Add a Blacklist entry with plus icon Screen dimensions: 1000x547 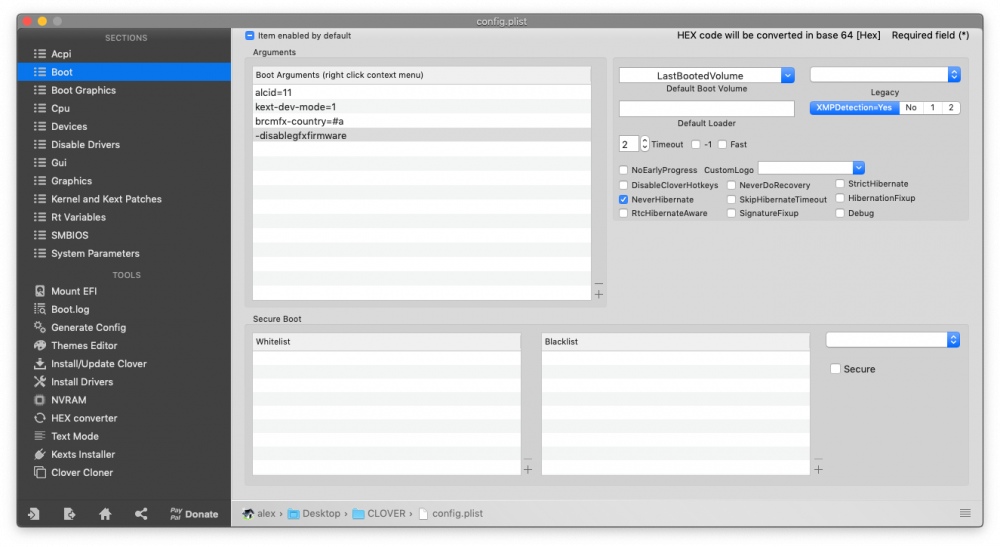click(818, 470)
